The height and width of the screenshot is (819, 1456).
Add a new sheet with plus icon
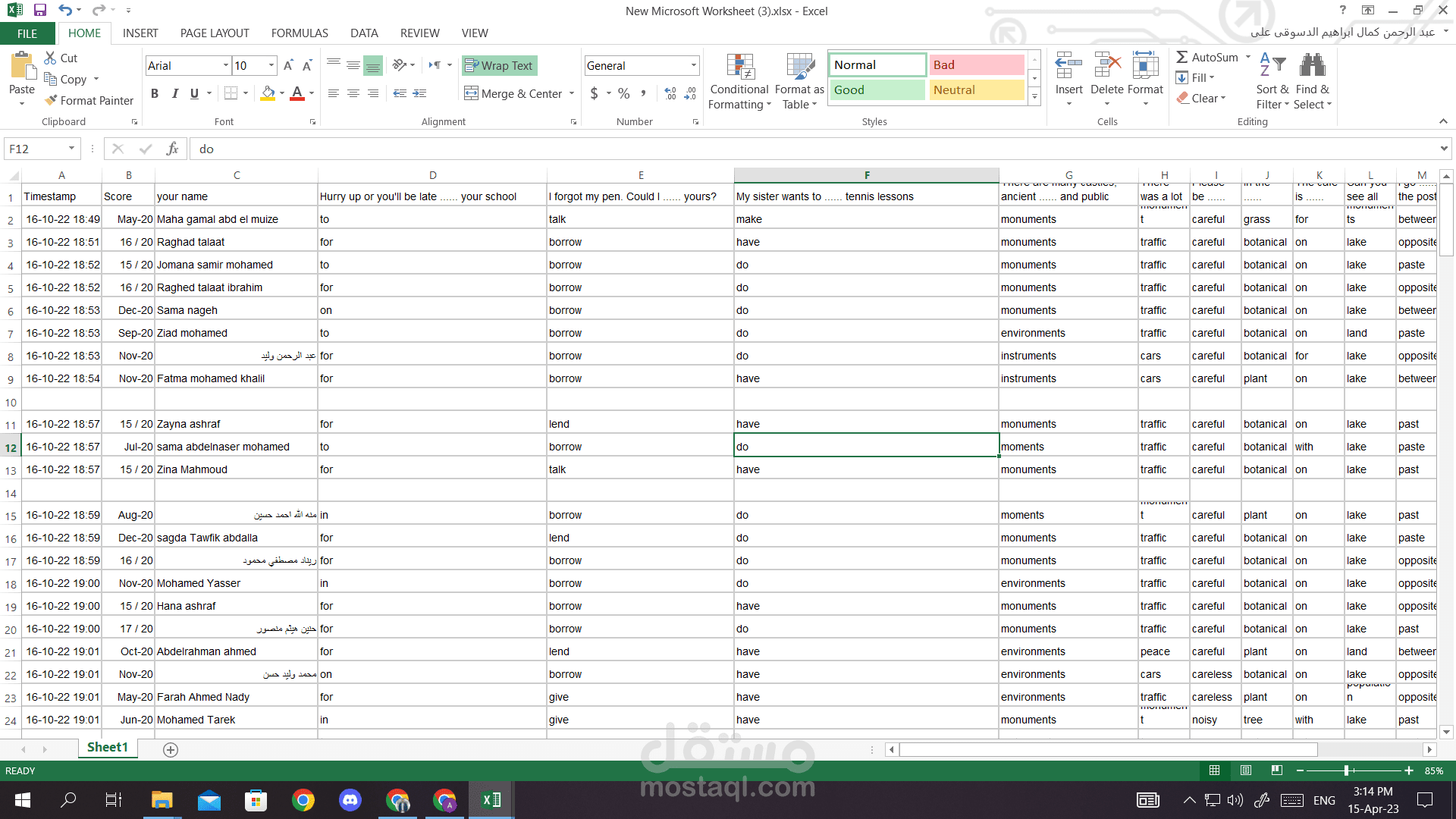coord(171,749)
